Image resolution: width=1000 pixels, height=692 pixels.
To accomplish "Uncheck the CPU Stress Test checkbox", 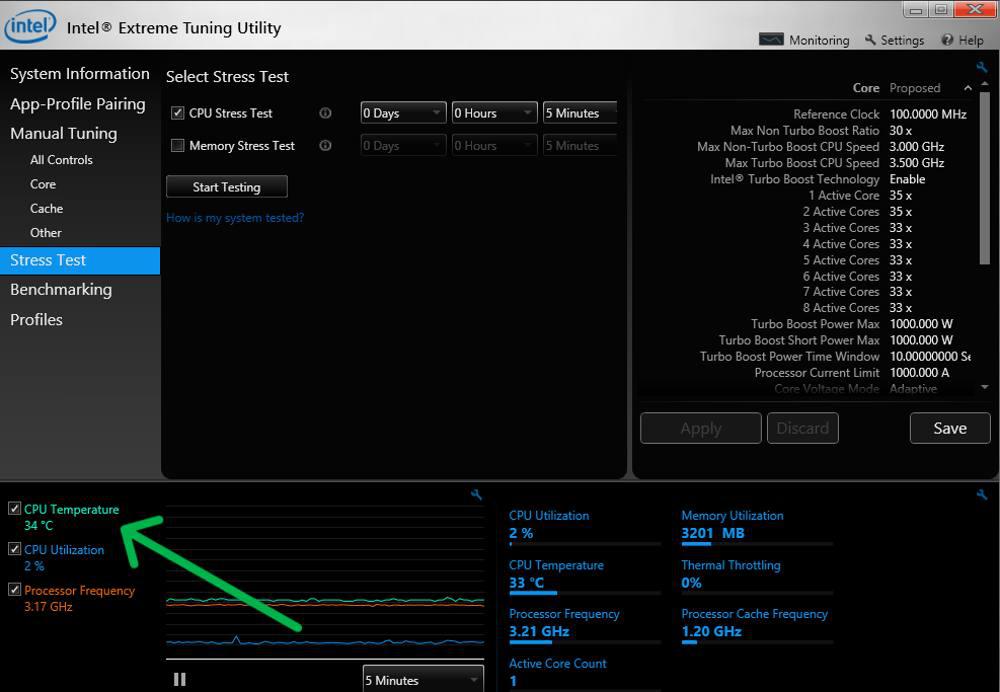I will (x=177, y=113).
